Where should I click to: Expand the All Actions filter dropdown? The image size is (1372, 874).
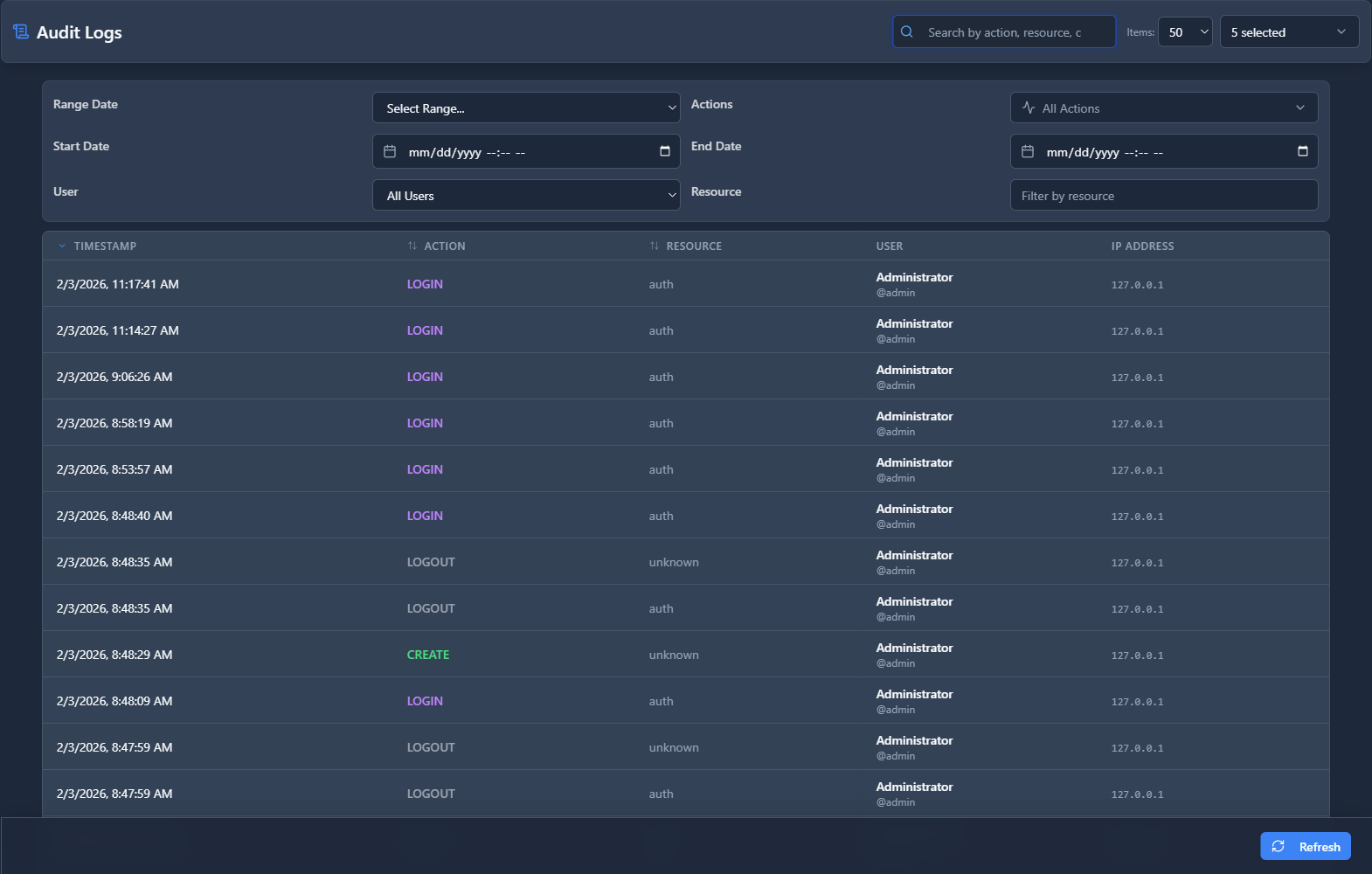[1164, 108]
